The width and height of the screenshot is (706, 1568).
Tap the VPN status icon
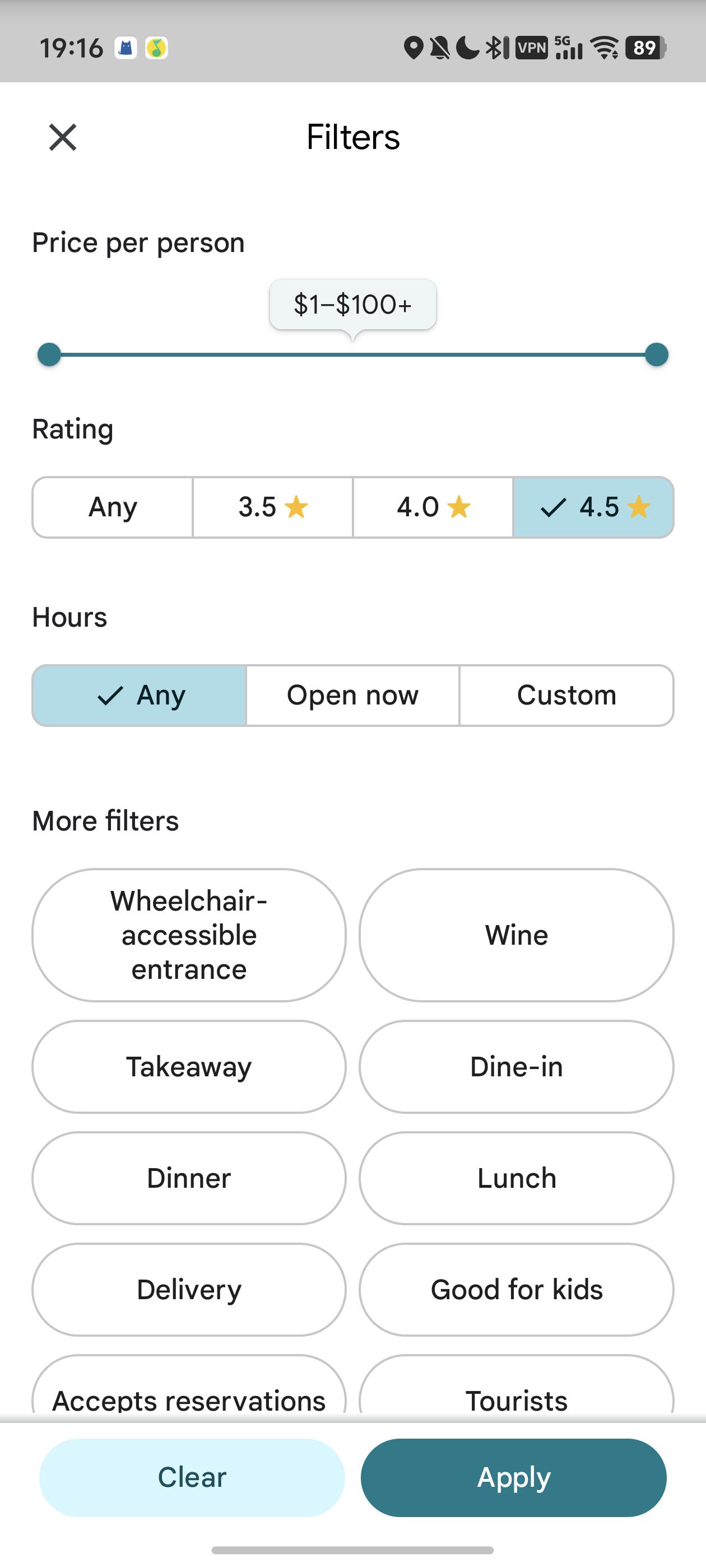tap(532, 48)
